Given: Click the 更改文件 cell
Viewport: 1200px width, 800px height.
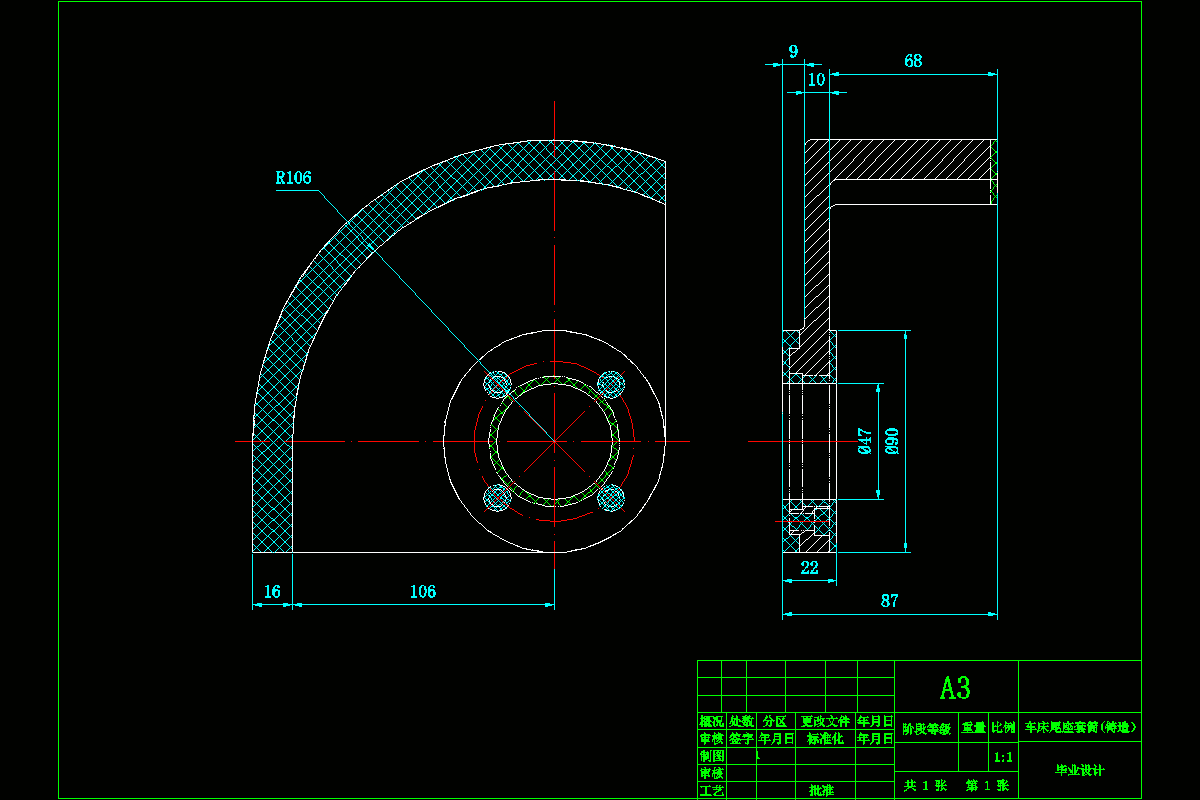Looking at the screenshot, I should [825, 721].
